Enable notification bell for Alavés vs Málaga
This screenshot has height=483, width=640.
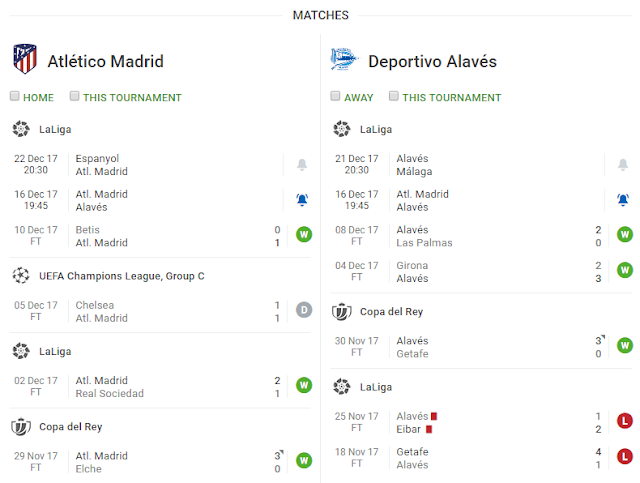tap(623, 165)
